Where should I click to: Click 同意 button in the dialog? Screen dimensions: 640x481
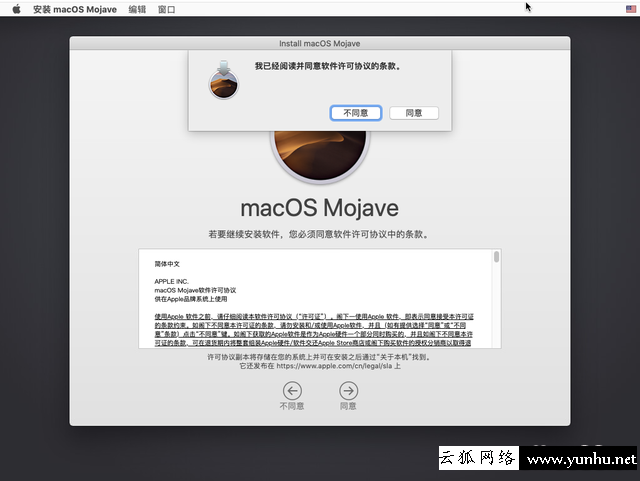pyautogui.click(x=414, y=113)
